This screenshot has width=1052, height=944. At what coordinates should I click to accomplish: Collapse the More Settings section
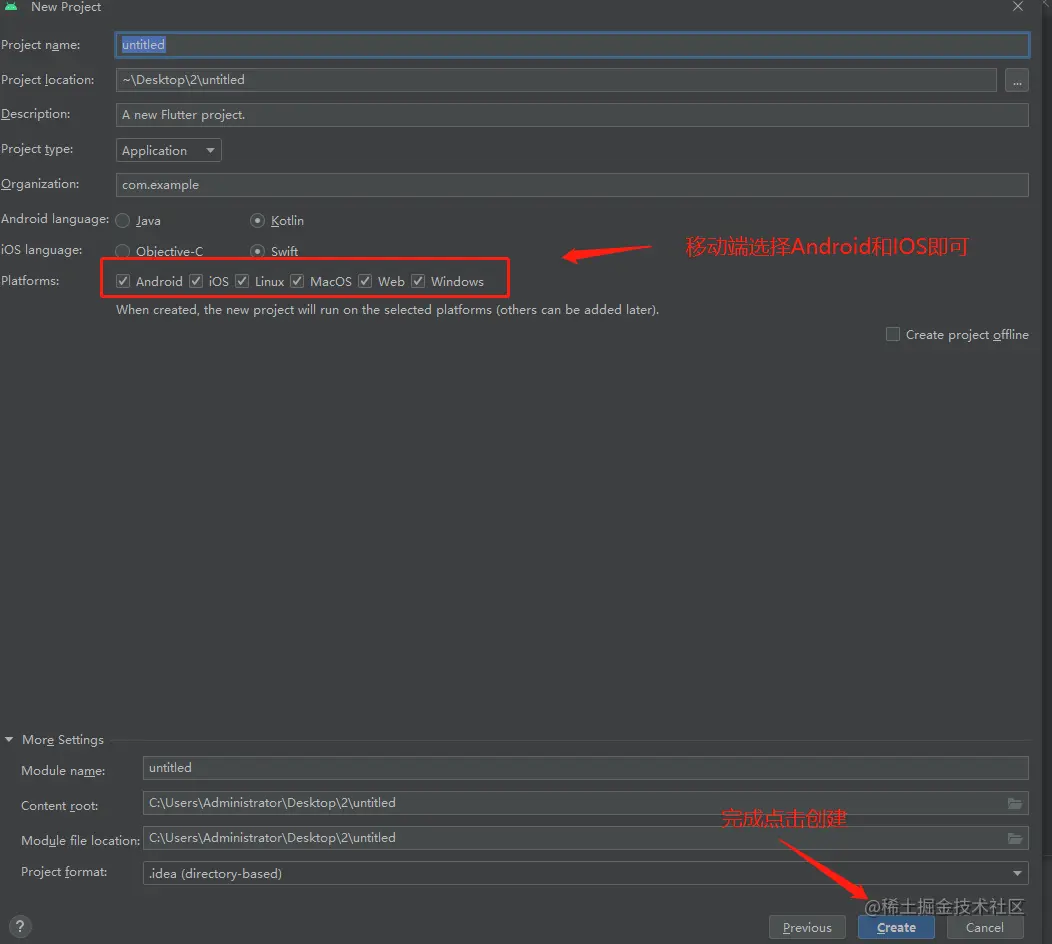coord(9,739)
